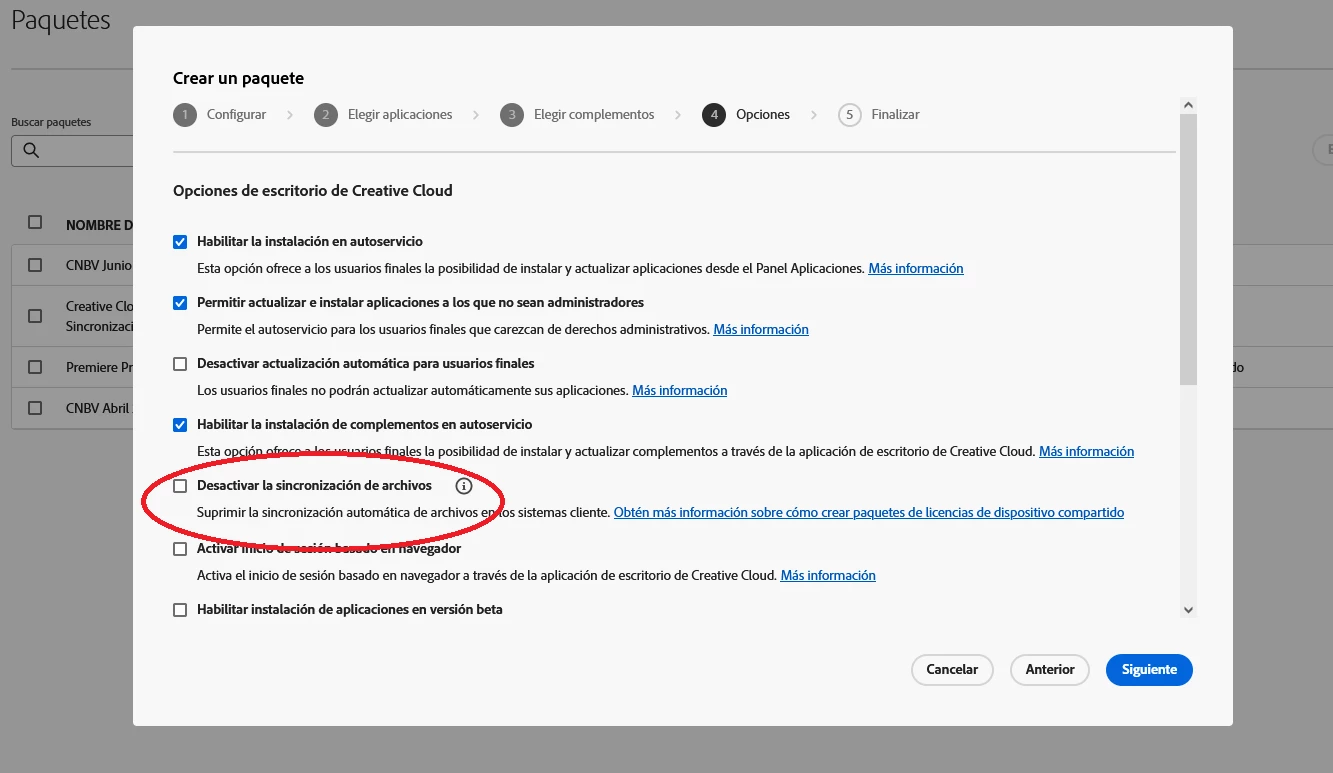Click step 2 Elegir aplicaciones circle

(x=325, y=115)
